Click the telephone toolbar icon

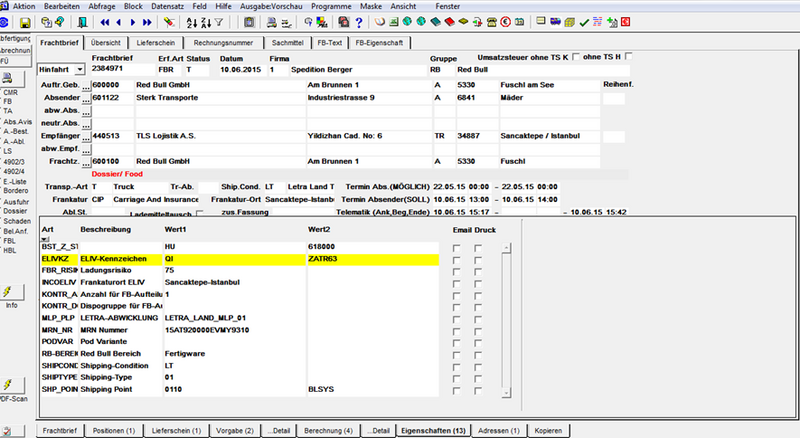click(x=492, y=22)
